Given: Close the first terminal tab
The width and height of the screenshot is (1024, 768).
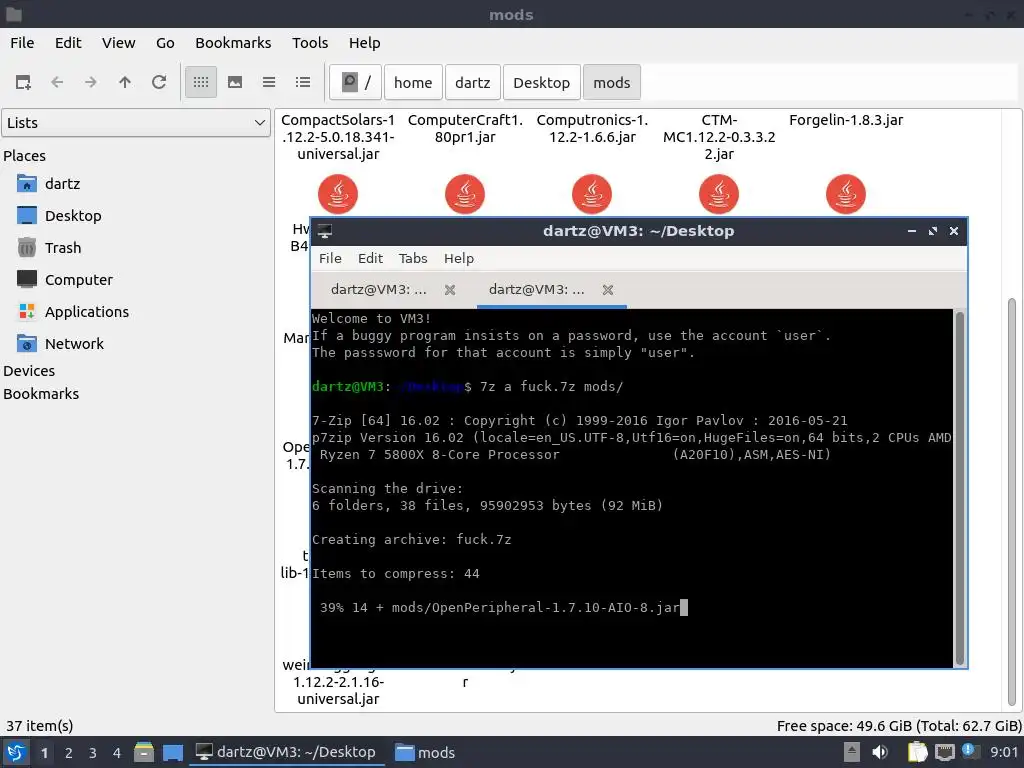Looking at the screenshot, I should [450, 290].
